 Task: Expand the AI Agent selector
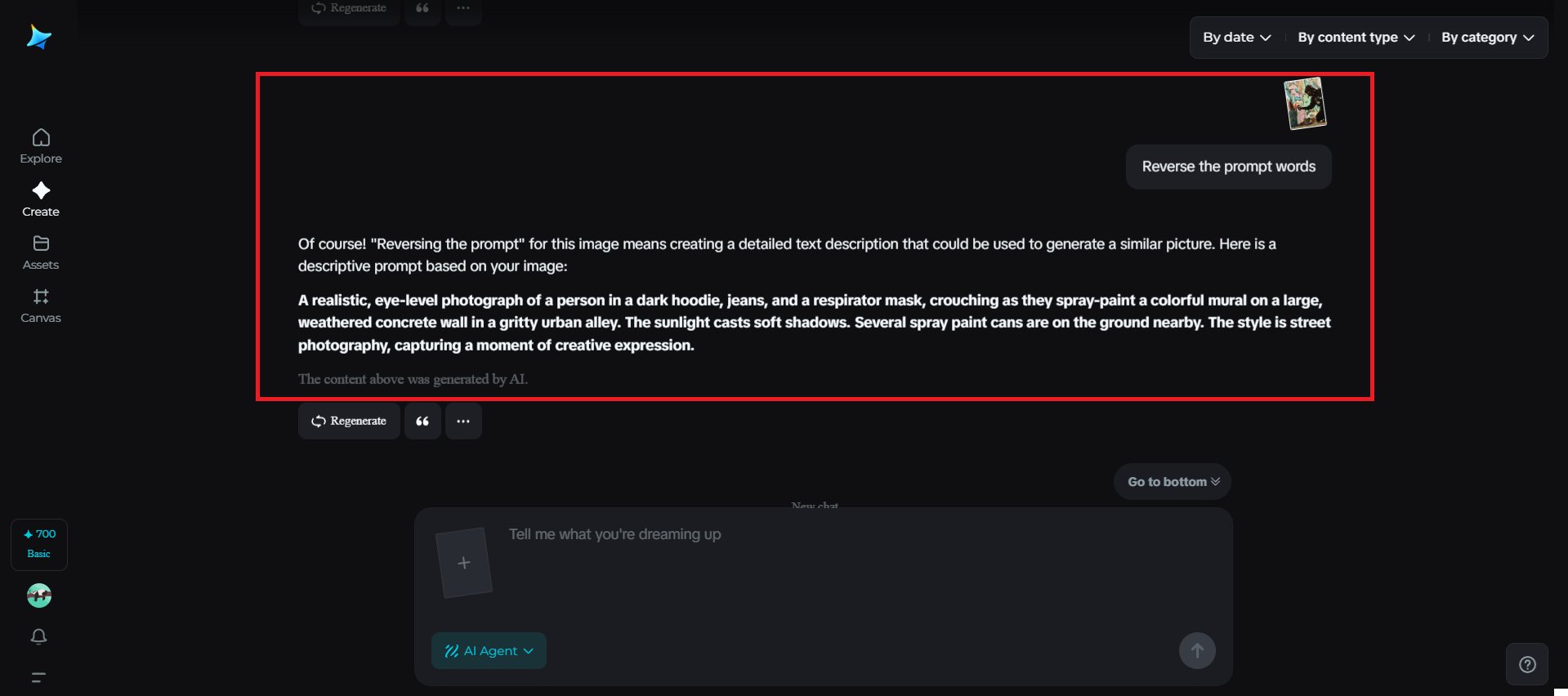[x=488, y=650]
